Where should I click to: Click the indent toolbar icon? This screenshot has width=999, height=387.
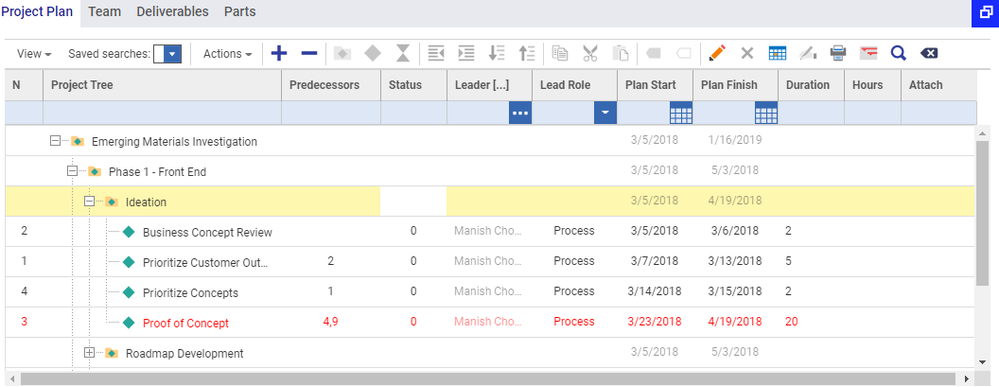point(466,54)
